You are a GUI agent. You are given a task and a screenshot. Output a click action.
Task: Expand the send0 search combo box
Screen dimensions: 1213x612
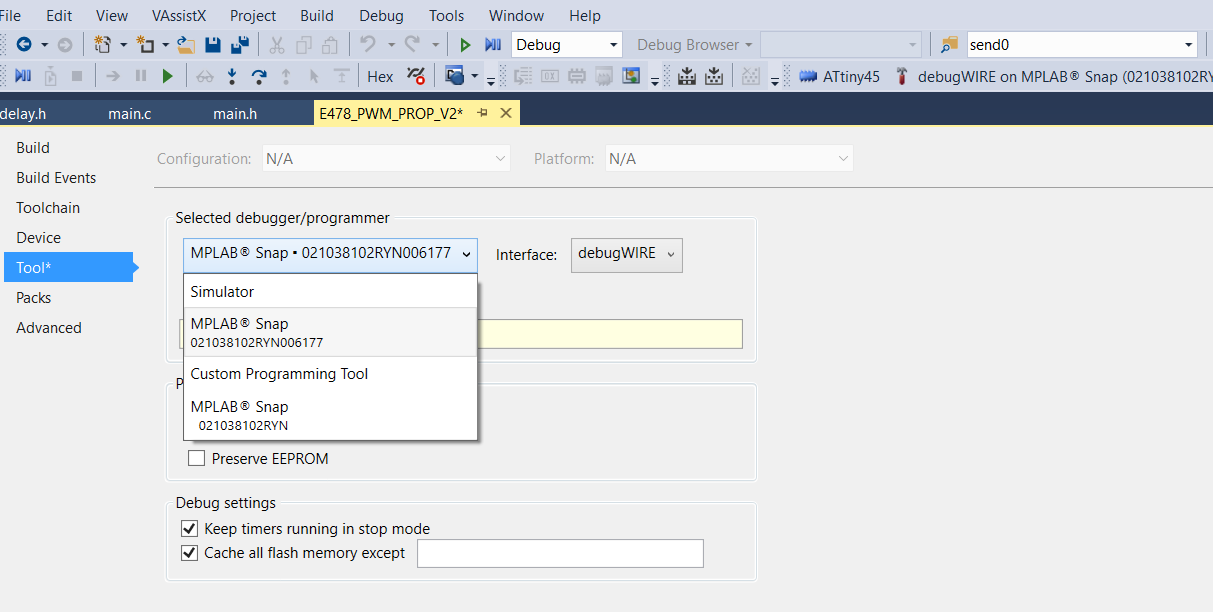click(1188, 45)
